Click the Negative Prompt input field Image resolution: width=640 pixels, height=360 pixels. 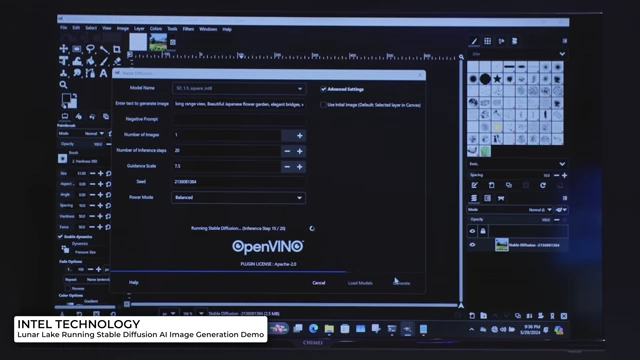239,120
